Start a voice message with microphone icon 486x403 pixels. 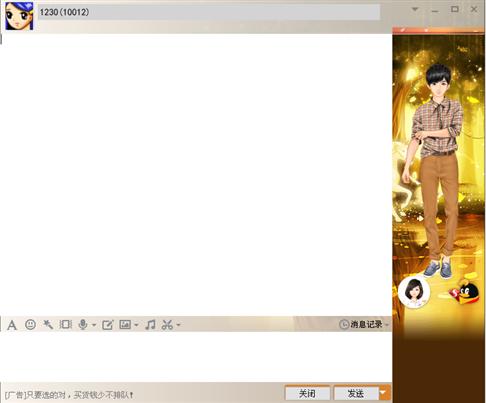coord(83,324)
